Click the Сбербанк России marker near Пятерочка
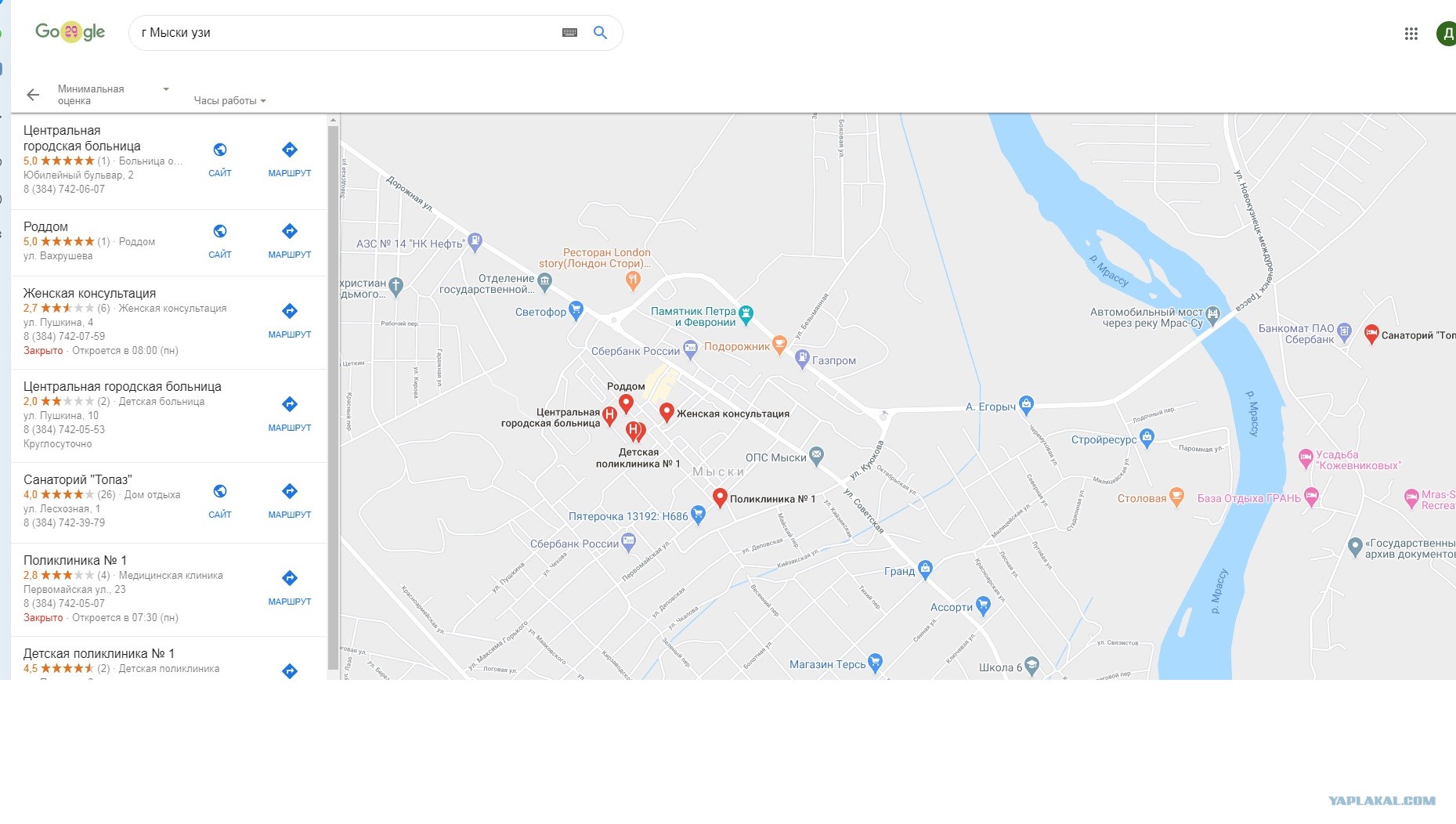This screenshot has height=824, width=1456. pos(628,542)
